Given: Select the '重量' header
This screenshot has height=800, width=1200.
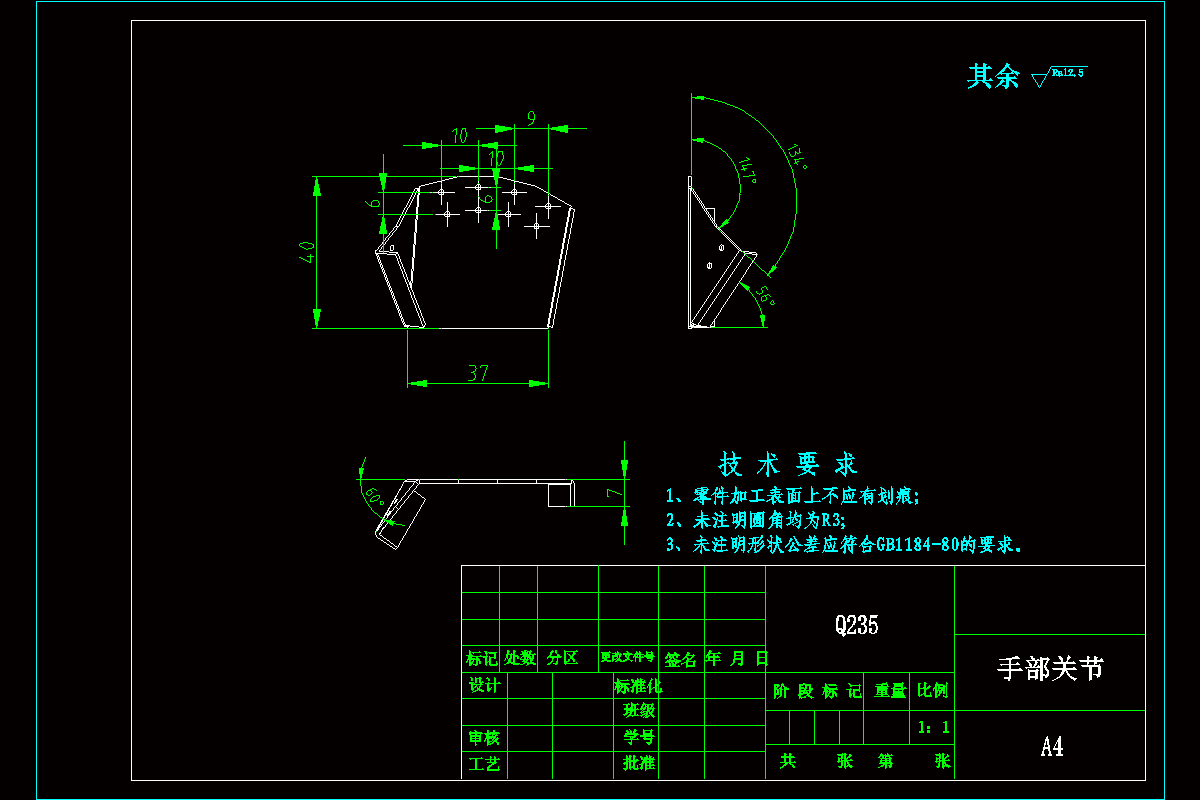Looking at the screenshot, I should [890, 691].
